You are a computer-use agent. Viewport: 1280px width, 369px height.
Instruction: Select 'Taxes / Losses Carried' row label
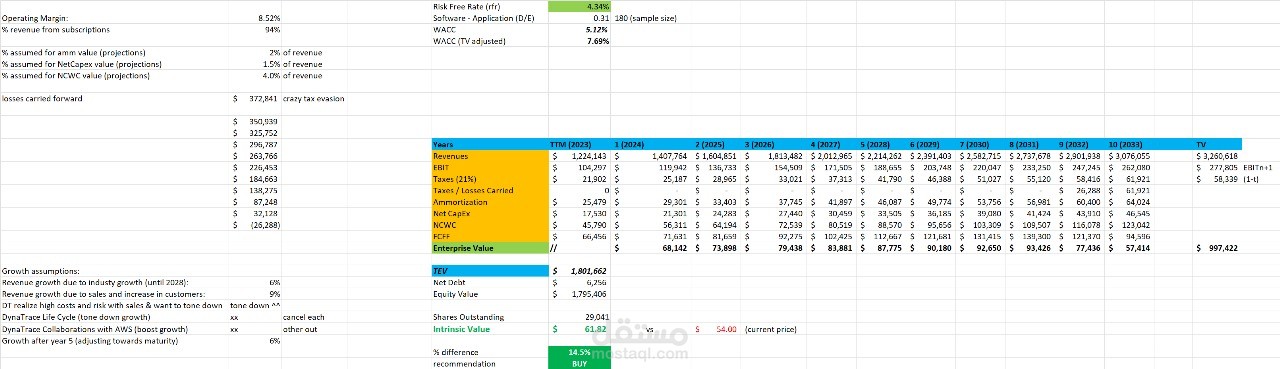click(490, 190)
